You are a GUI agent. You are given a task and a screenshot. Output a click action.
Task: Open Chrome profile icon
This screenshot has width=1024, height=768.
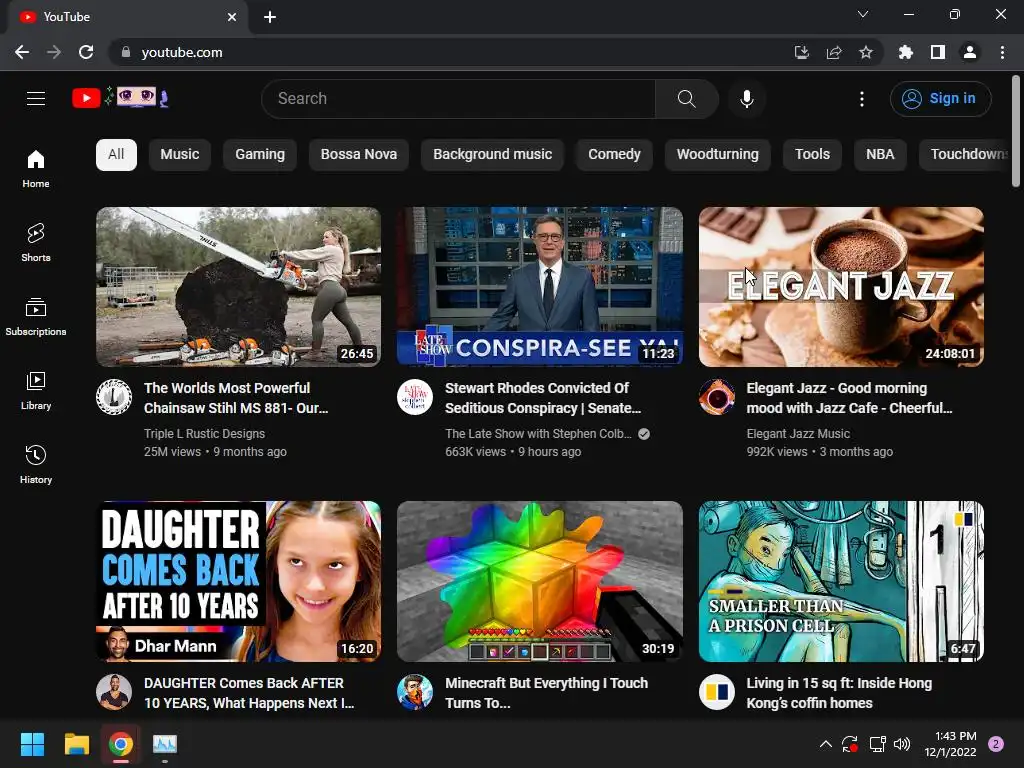[970, 52]
